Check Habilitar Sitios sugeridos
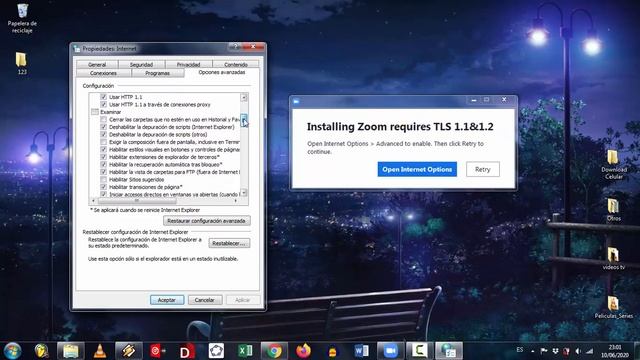 click(x=104, y=180)
